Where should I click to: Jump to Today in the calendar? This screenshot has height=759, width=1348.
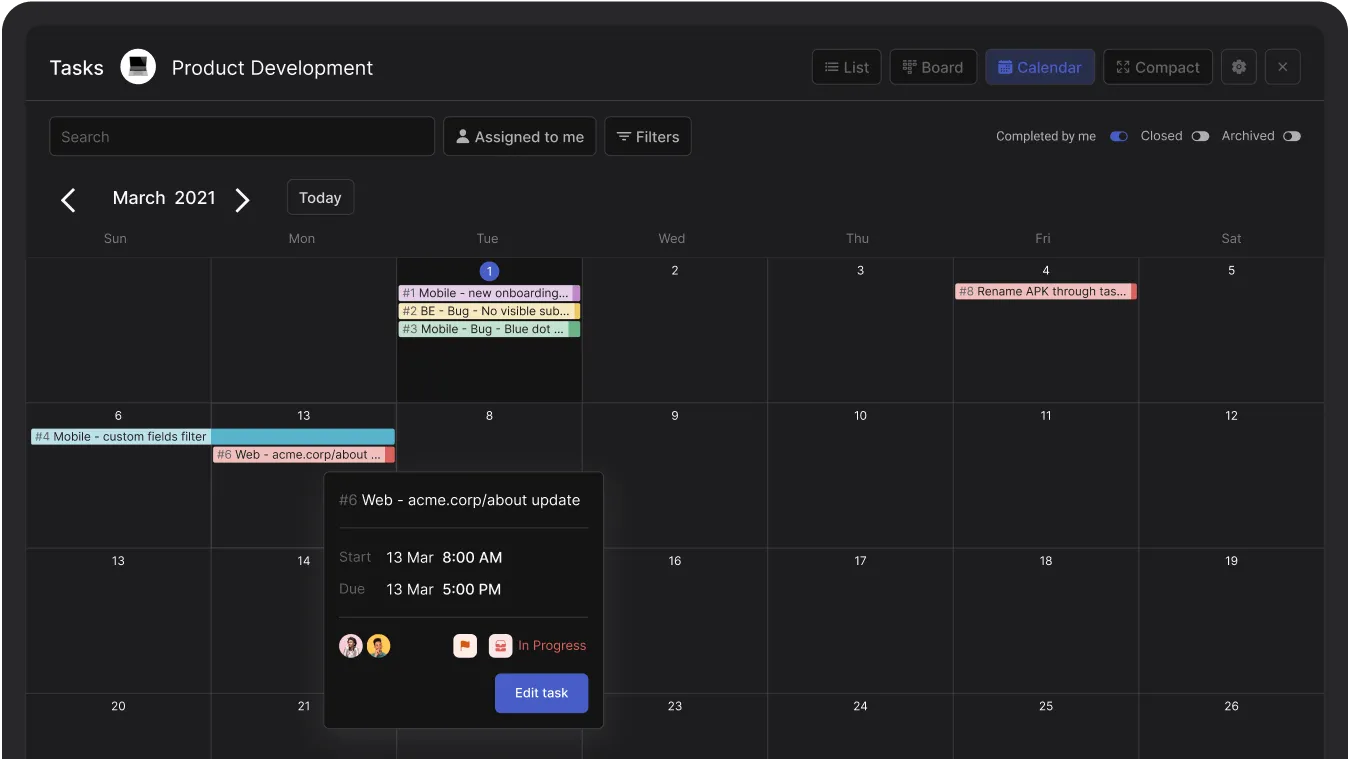320,197
